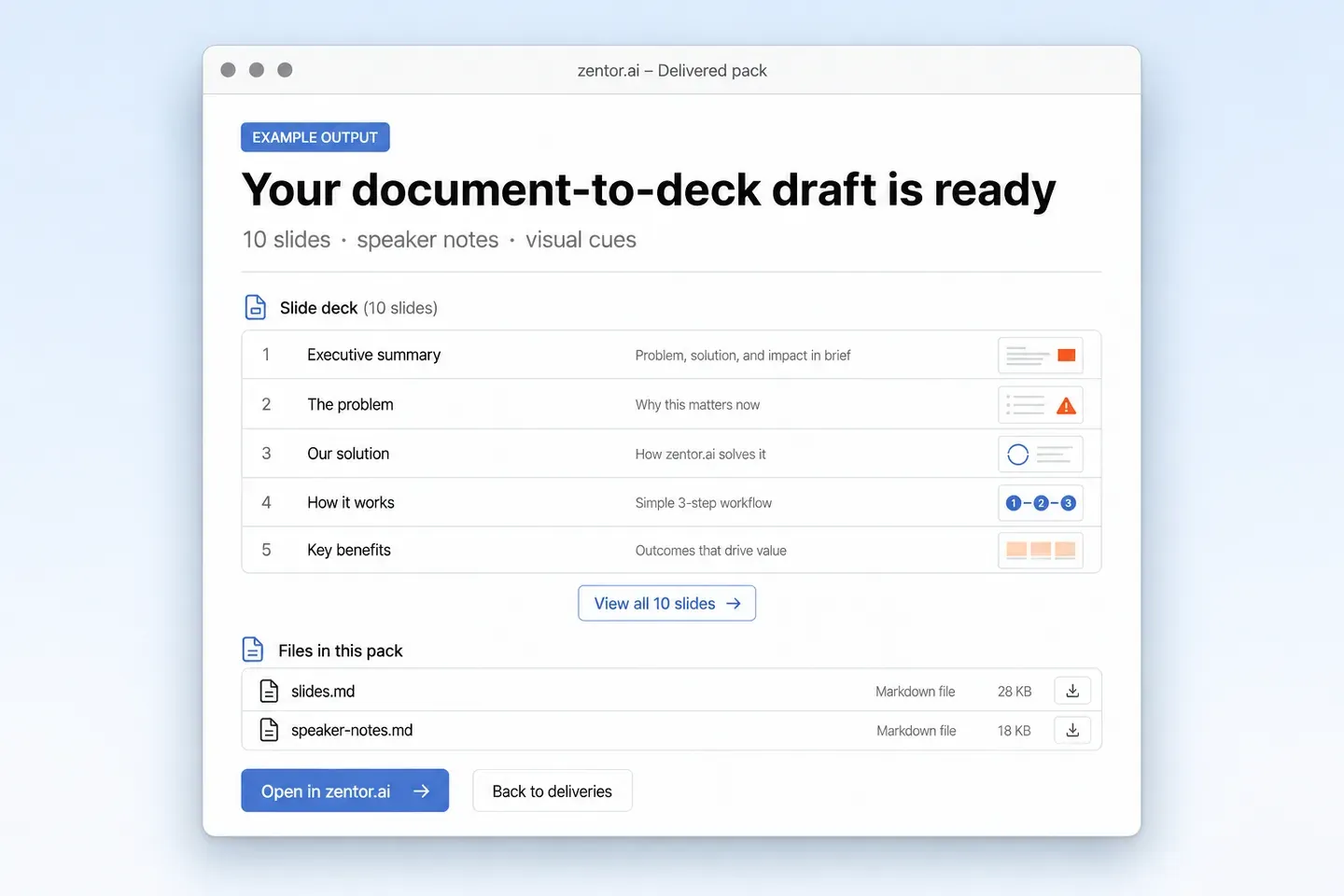Open the Our solution slide thumbnail
1344x896 pixels.
pyautogui.click(x=1041, y=455)
